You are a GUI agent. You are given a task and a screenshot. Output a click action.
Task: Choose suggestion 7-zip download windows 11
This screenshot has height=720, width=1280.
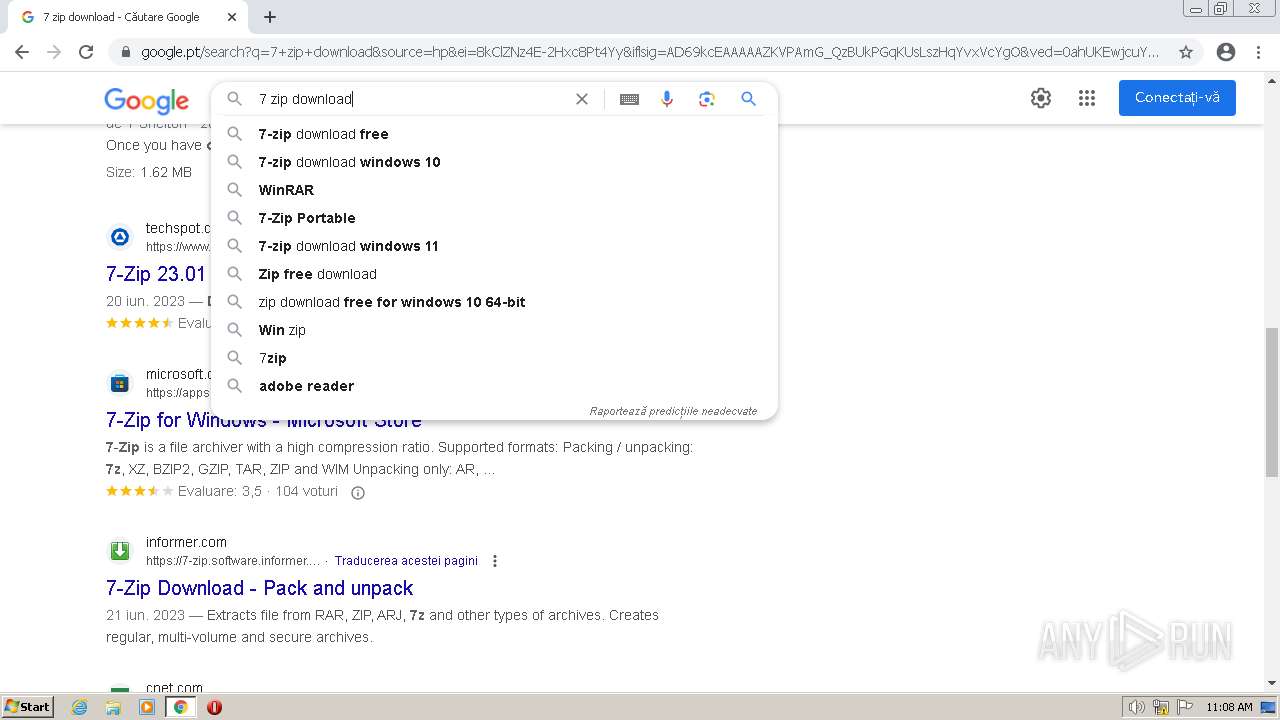(494, 246)
